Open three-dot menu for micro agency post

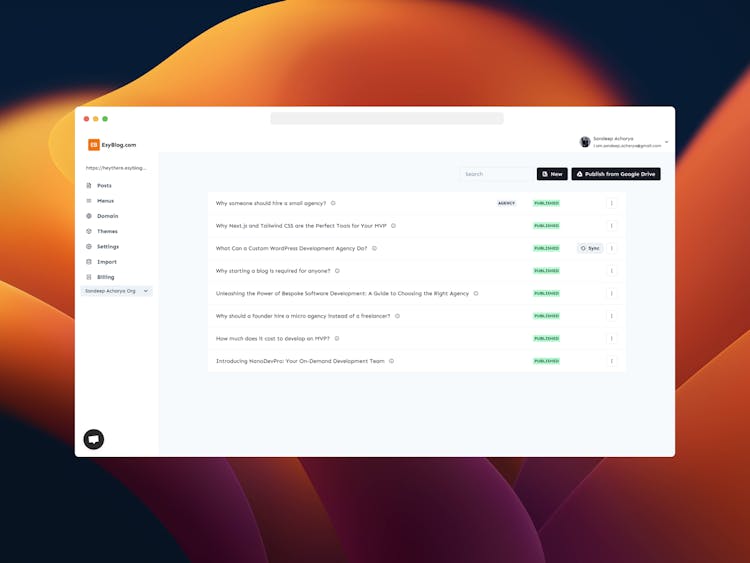pyautogui.click(x=612, y=316)
